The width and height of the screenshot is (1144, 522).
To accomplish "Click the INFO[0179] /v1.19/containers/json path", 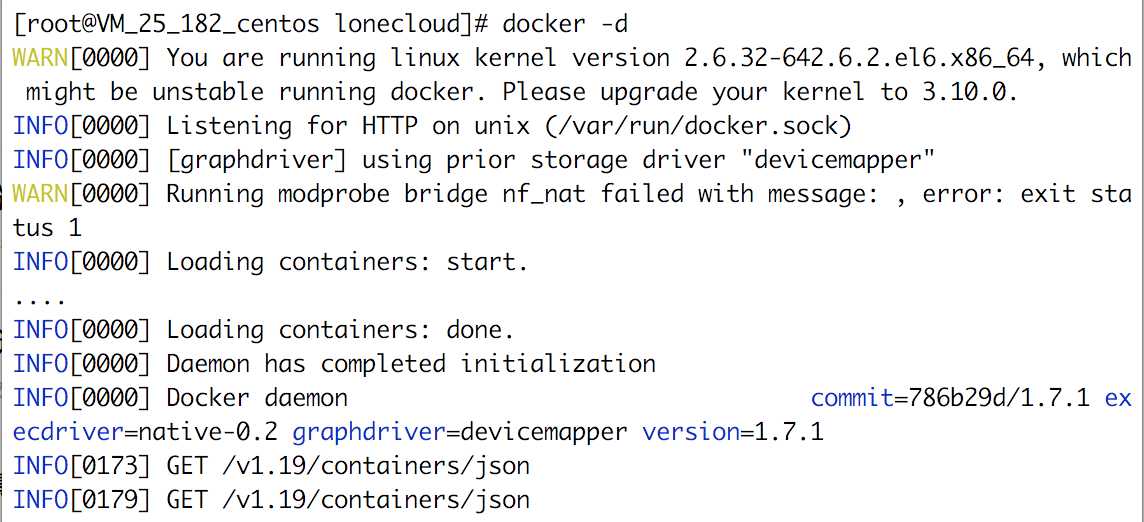I will (376, 500).
